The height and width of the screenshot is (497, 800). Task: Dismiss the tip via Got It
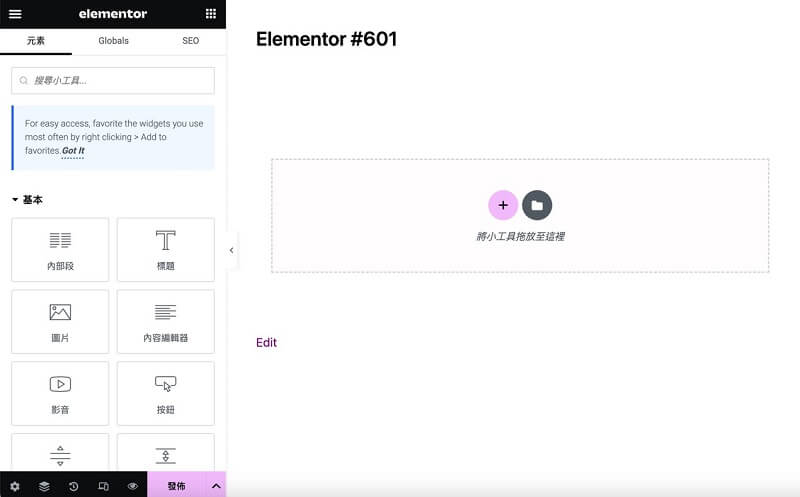coord(73,151)
